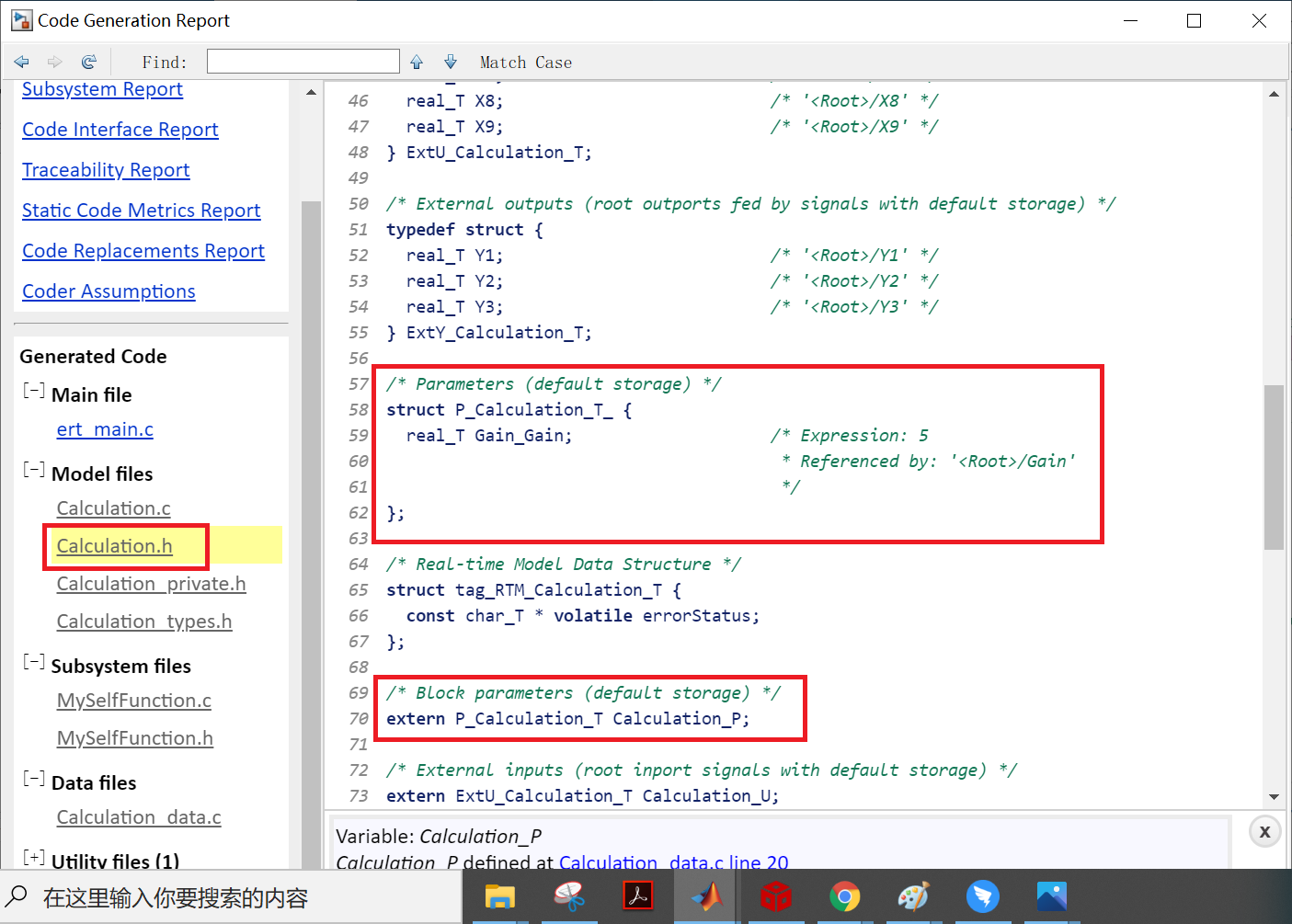
Task: Collapse the Model files section
Action: [x=33, y=469]
